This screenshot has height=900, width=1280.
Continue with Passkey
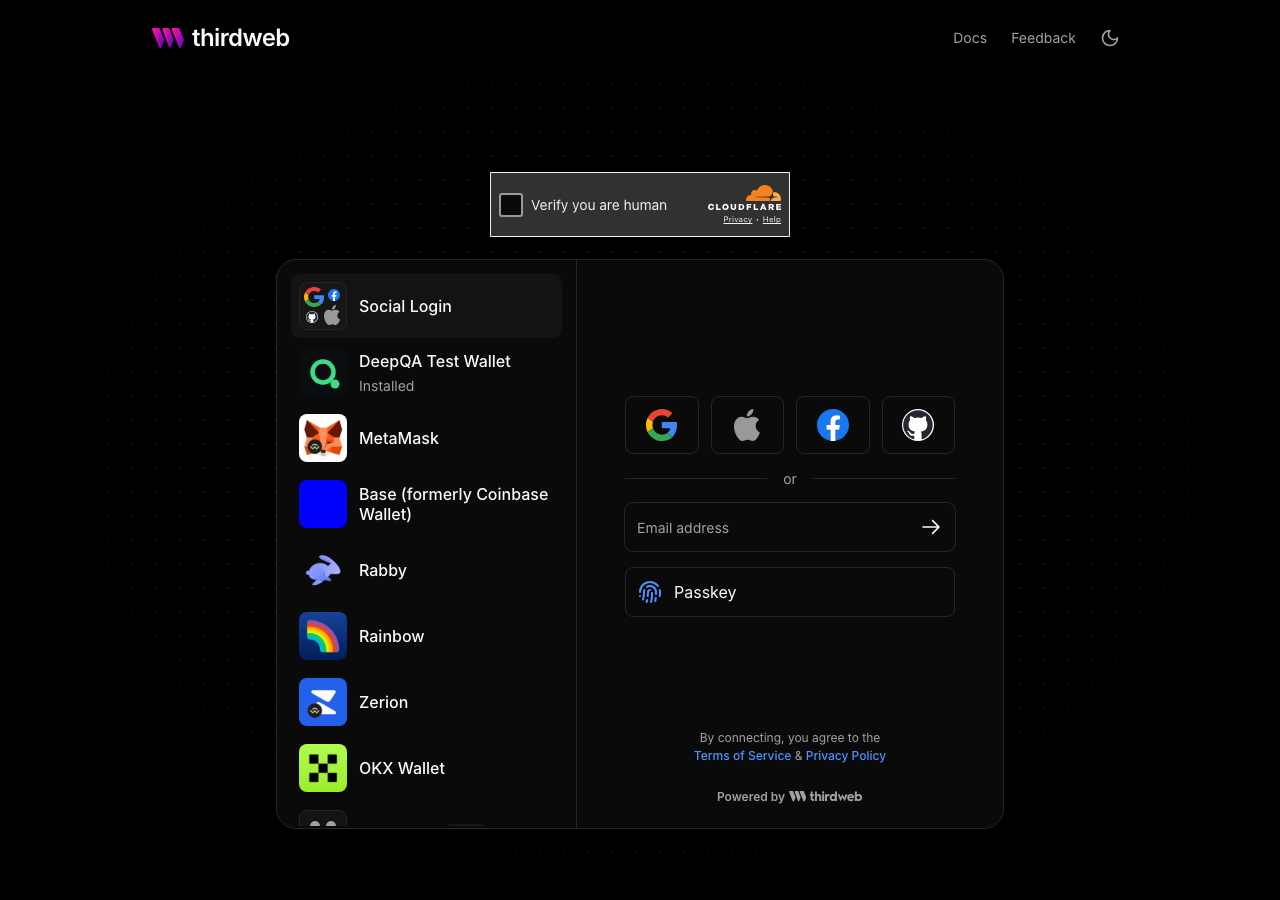[x=790, y=592]
